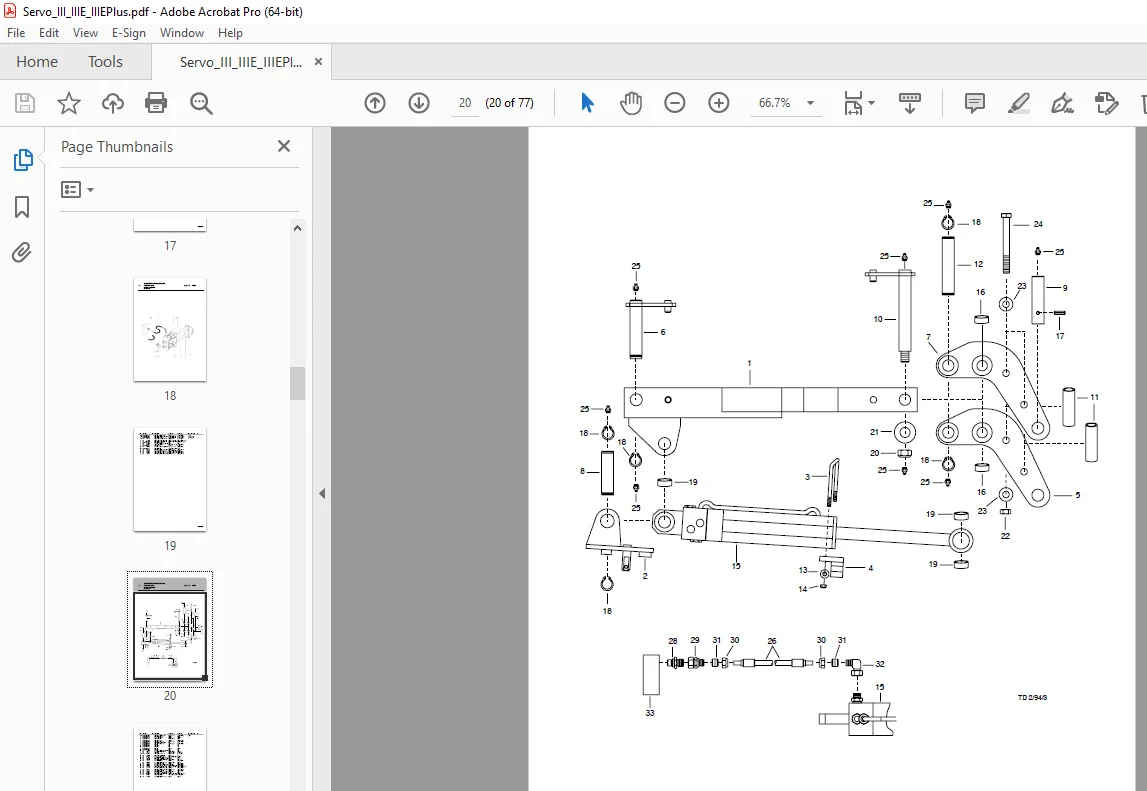Click the page number input field
This screenshot has height=791, width=1147.
click(465, 103)
